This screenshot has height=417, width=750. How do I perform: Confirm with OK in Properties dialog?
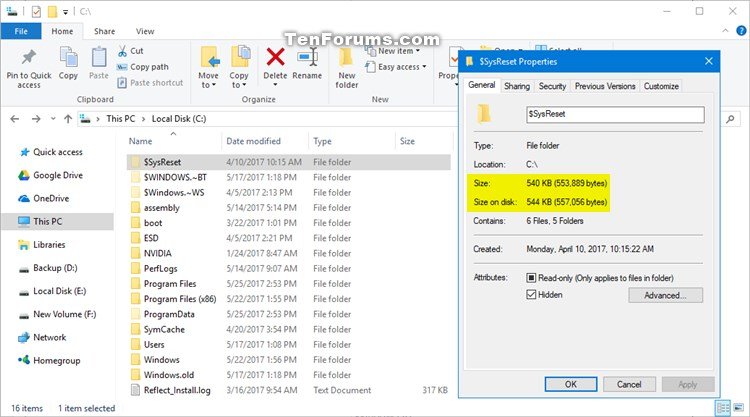[x=571, y=384]
